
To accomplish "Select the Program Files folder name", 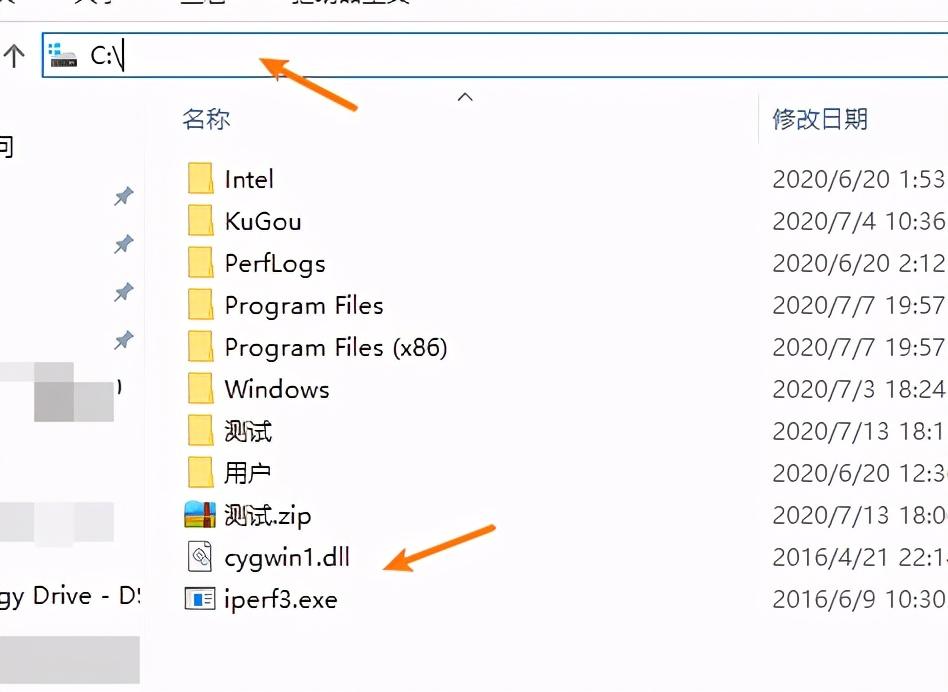I will click(304, 305).
